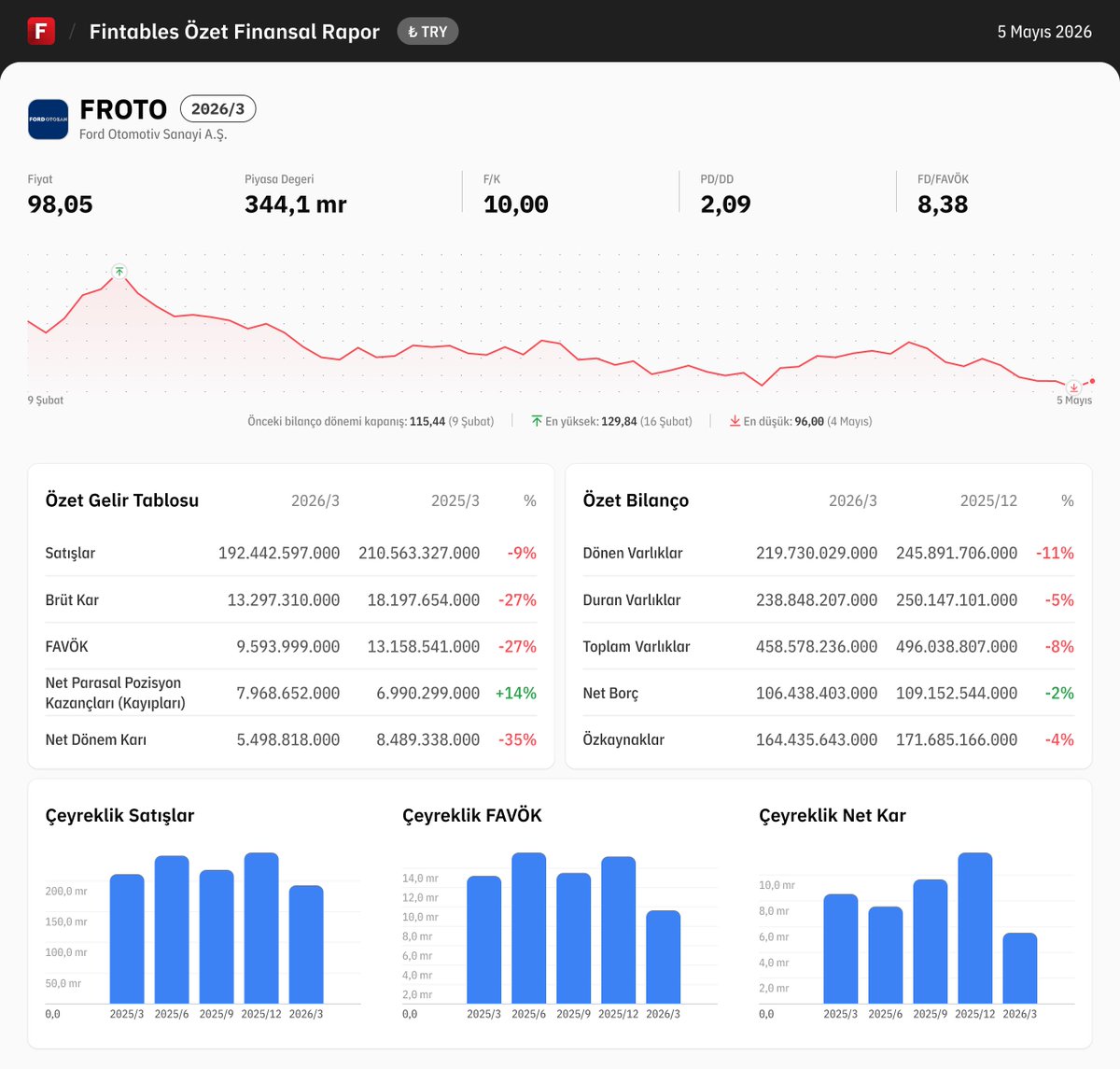
Task: Click the Brüt Kar row label
Action: click(x=72, y=599)
